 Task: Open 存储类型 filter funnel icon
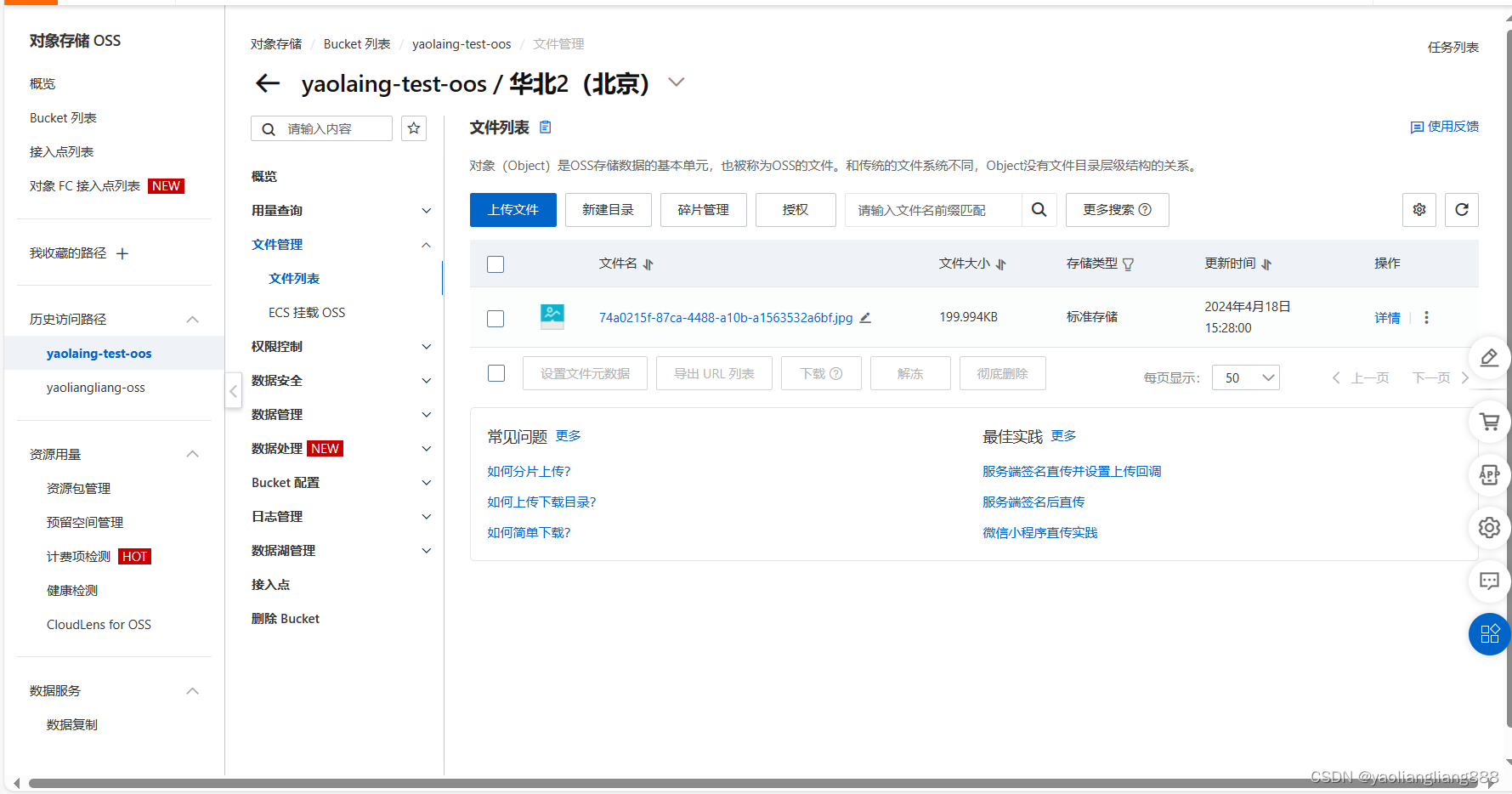[x=1129, y=264]
